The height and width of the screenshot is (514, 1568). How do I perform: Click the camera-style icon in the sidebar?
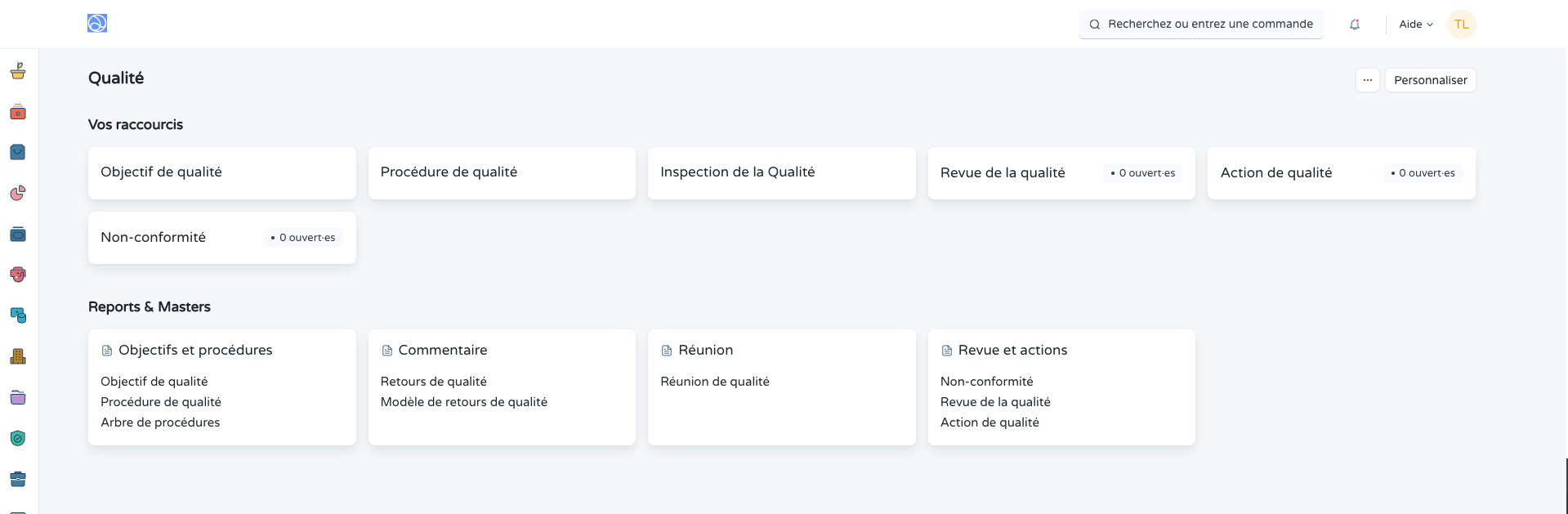pos(18,235)
